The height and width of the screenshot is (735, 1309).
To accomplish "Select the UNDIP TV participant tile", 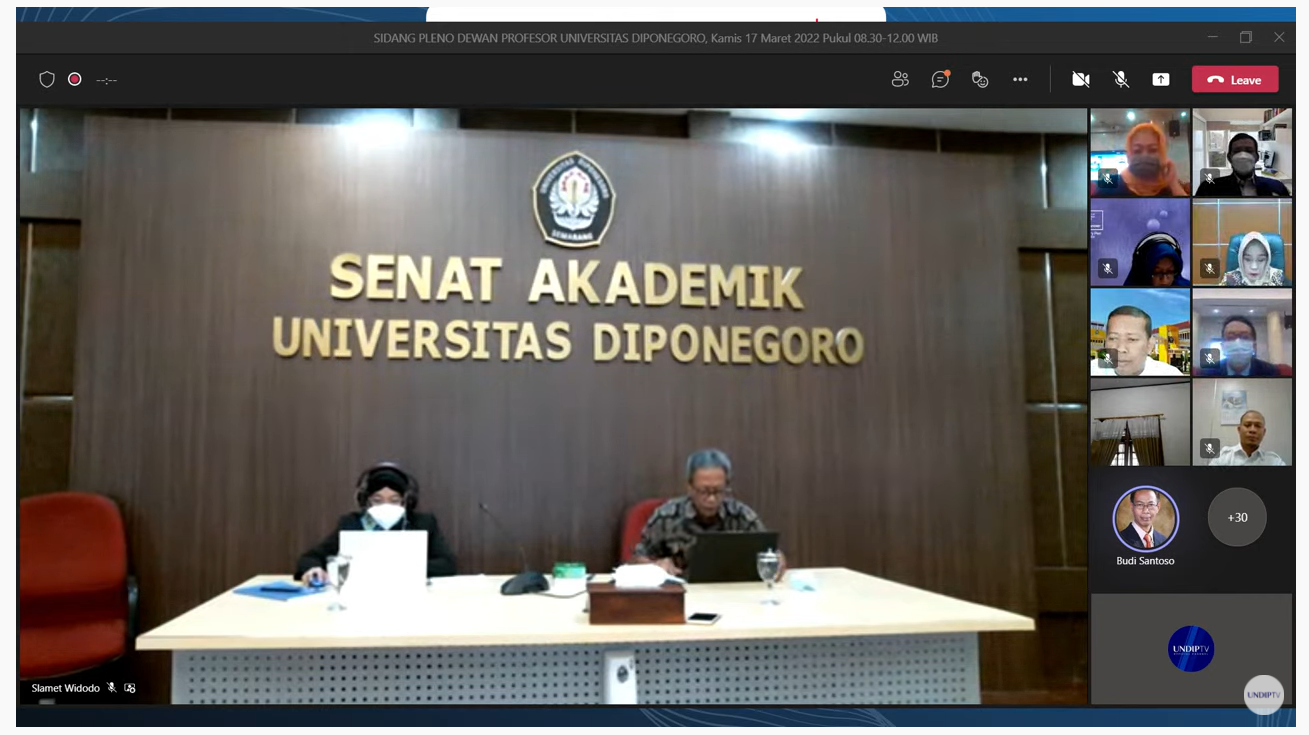I will 1190,649.
